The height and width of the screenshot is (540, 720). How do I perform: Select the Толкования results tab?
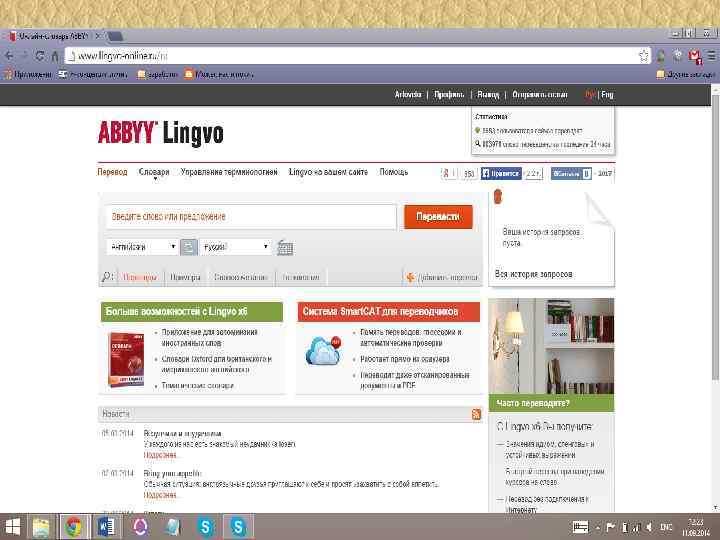301,277
